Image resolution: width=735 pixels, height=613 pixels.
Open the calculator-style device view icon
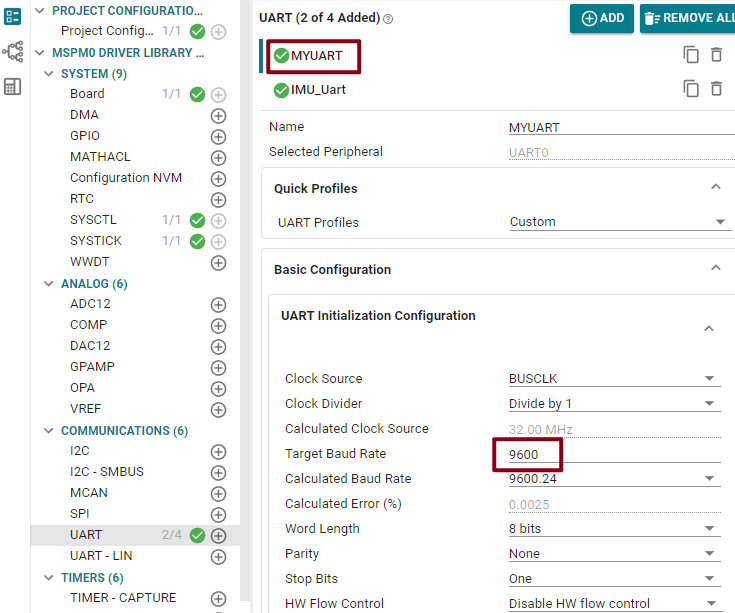click(12, 87)
